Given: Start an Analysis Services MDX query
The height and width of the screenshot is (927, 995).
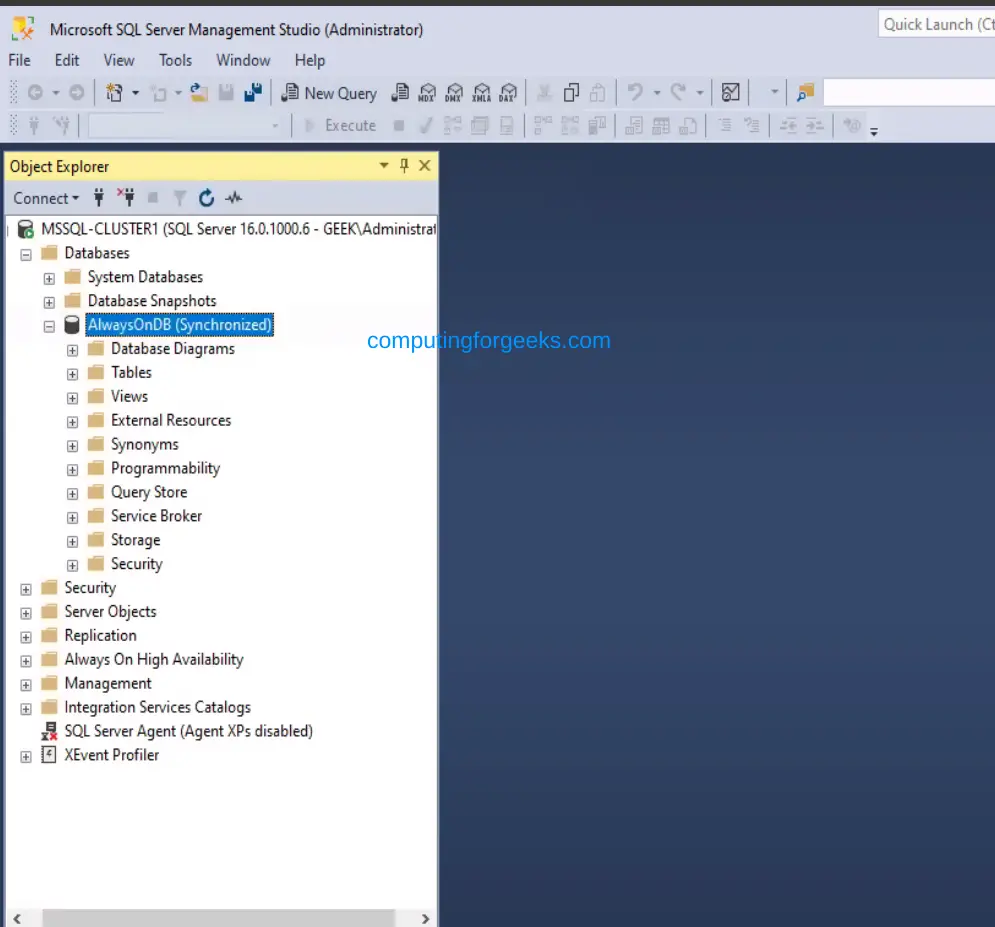Looking at the screenshot, I should 427,93.
